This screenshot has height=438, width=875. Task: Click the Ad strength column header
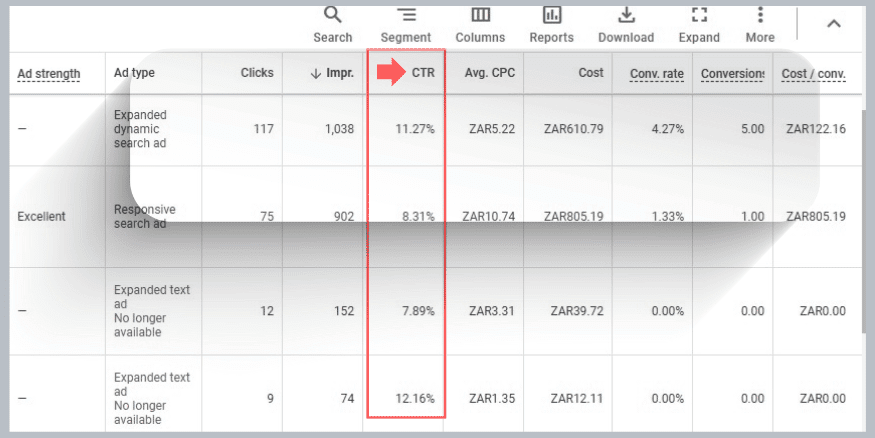coord(48,73)
